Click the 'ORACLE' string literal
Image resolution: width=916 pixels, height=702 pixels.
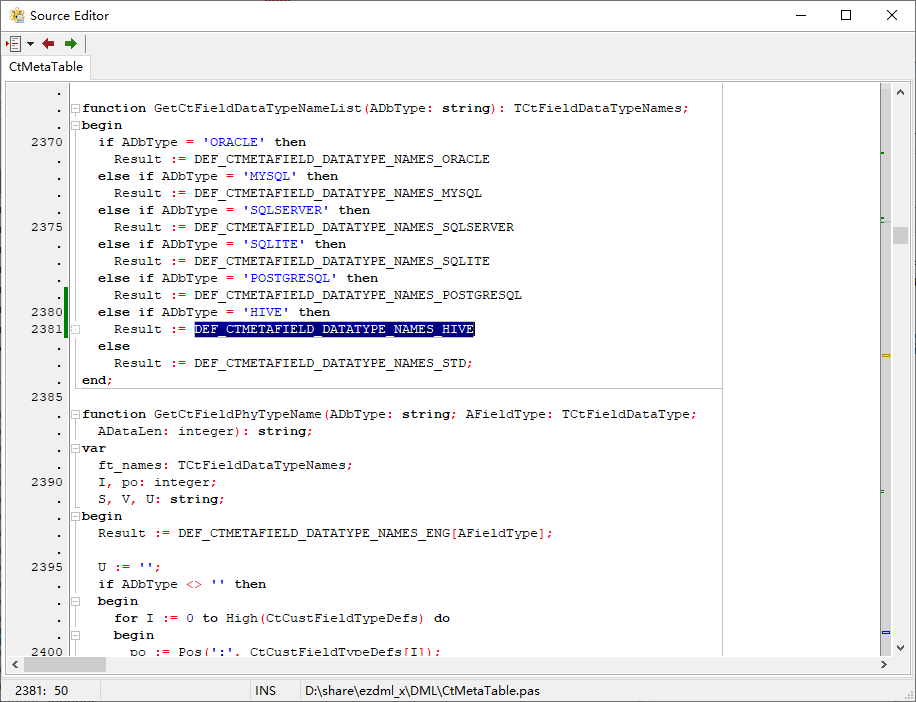pos(234,143)
